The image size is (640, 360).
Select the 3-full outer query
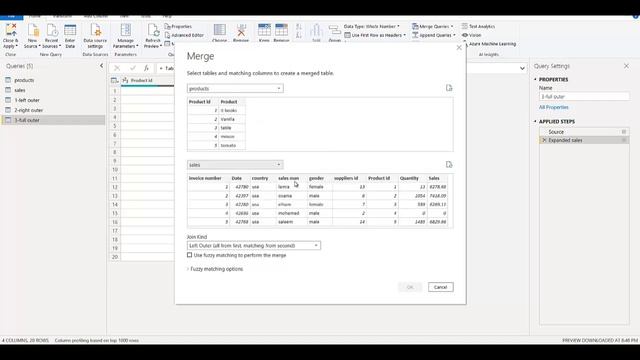click(x=53, y=120)
